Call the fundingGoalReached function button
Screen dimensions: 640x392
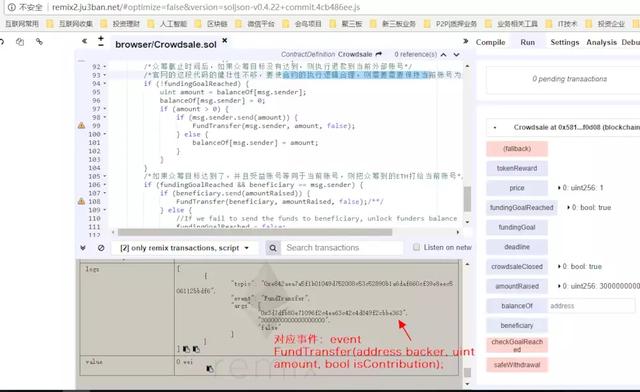coord(521,207)
